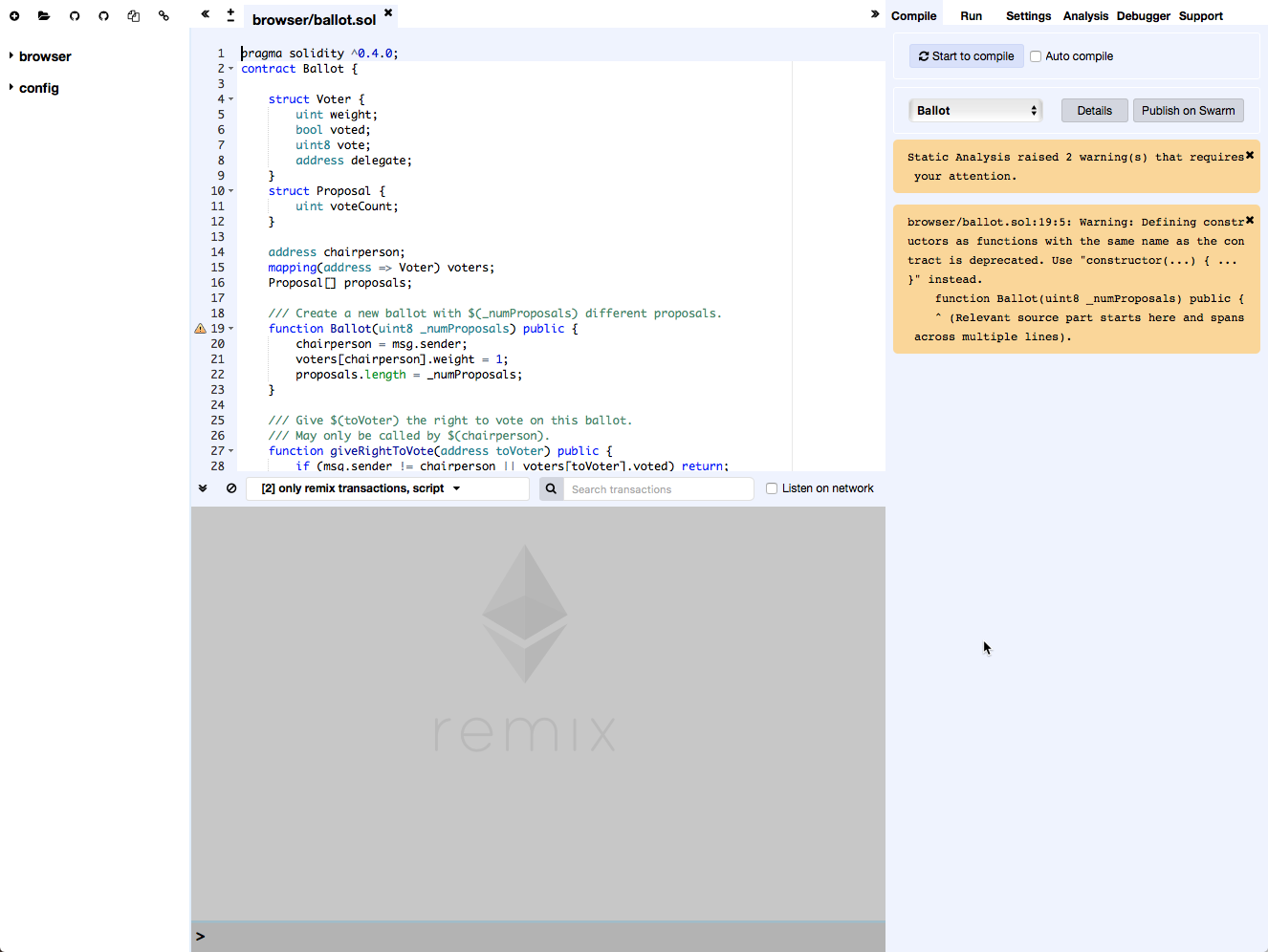Click 'bool voted;' on line 6
Image resolution: width=1268 pixels, height=952 pixels.
333,130
